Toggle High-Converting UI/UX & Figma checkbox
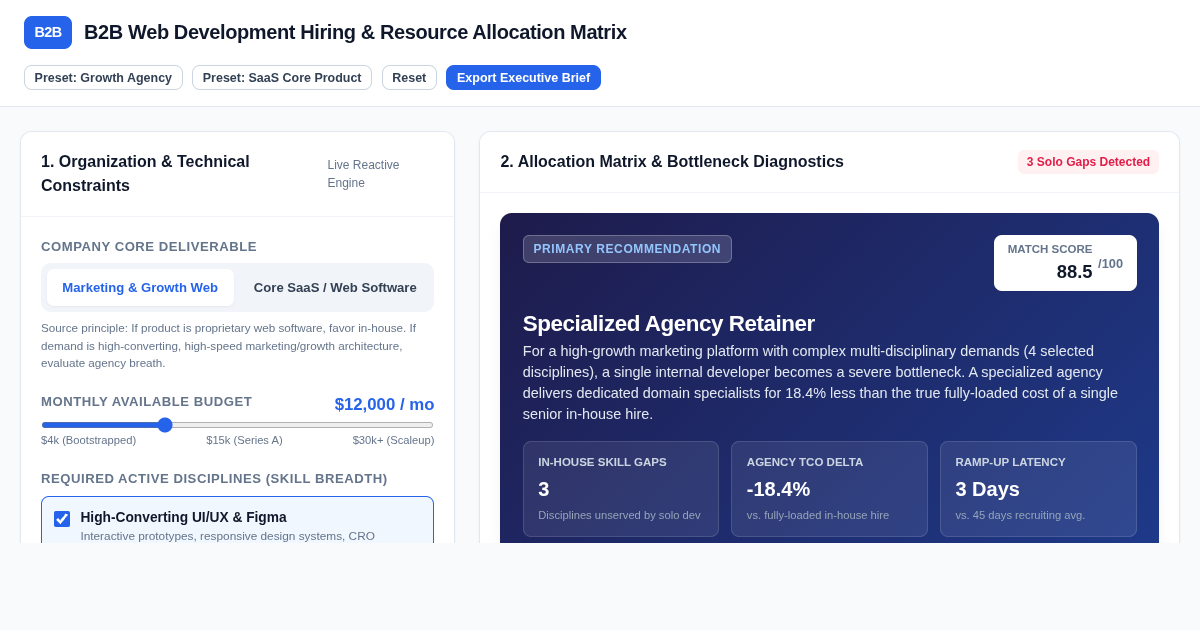 pyautogui.click(x=62, y=519)
